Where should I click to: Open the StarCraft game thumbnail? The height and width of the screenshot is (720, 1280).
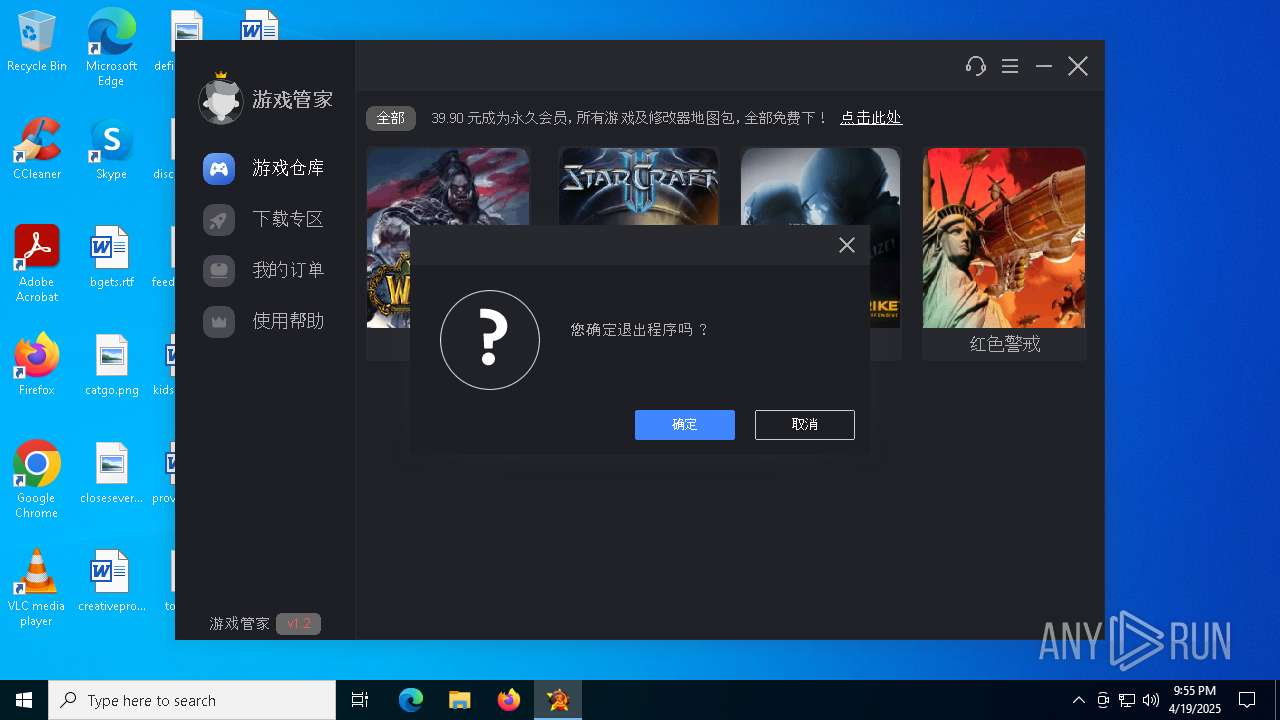pyautogui.click(x=638, y=186)
